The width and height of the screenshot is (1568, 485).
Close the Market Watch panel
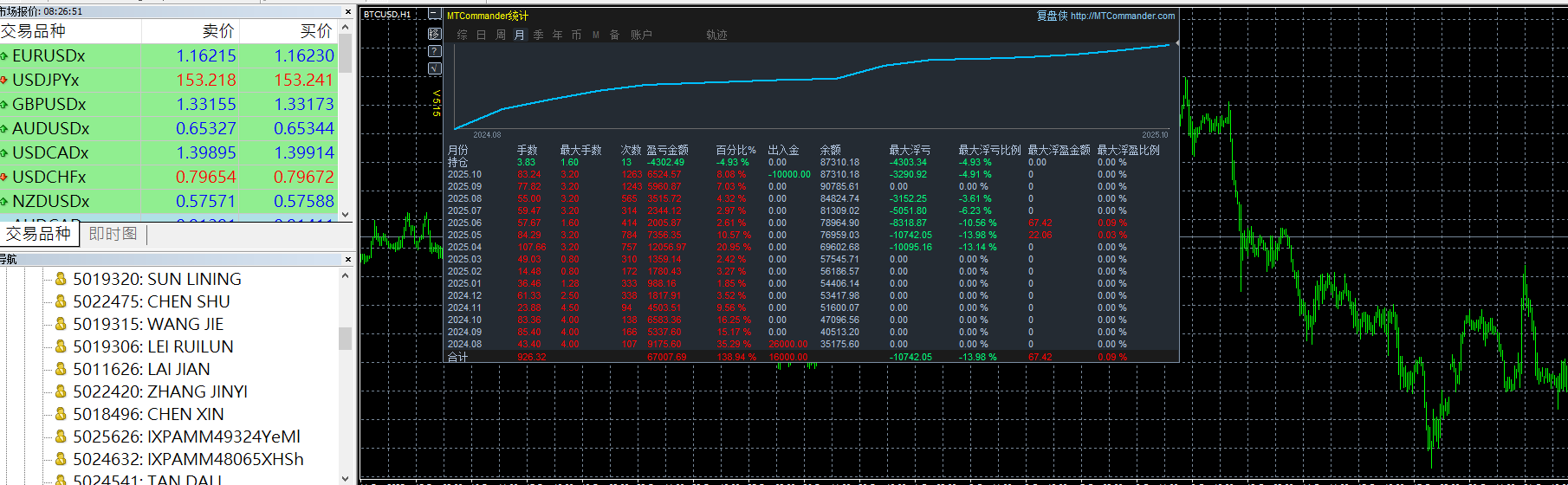[x=348, y=12]
